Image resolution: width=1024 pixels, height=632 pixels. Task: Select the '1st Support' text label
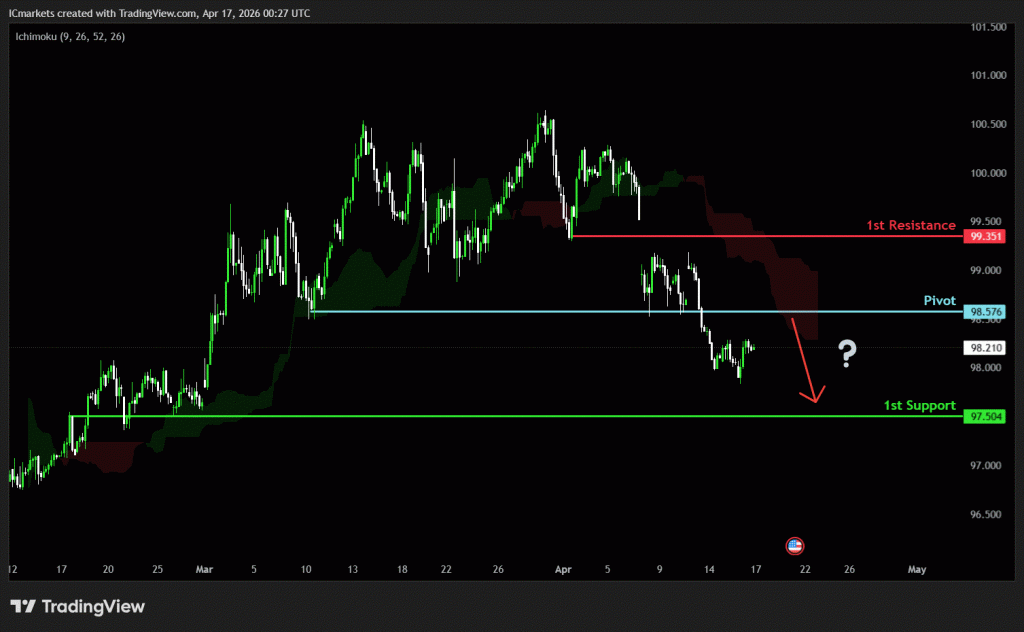918,405
